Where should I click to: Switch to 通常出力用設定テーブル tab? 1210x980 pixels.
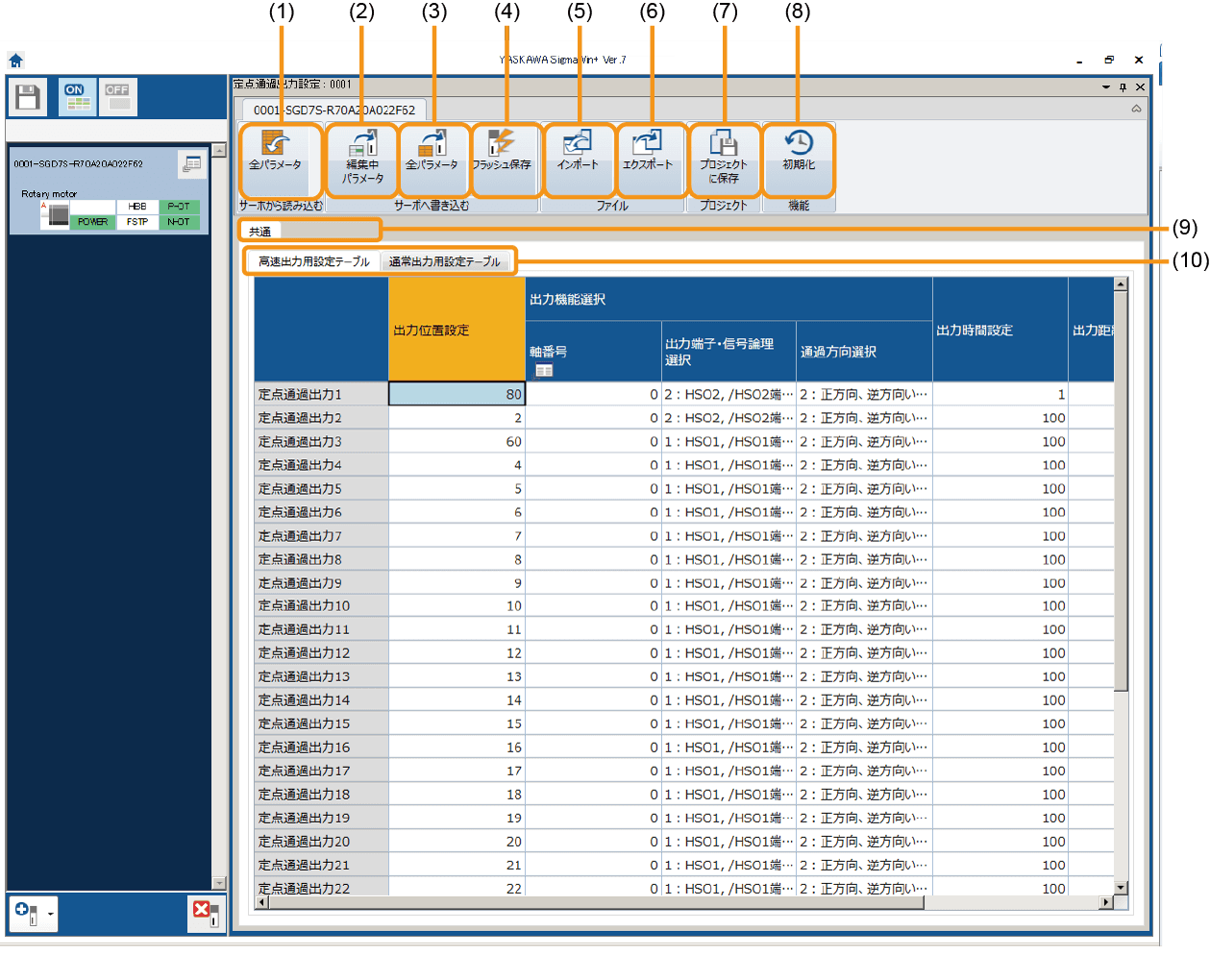click(x=444, y=261)
